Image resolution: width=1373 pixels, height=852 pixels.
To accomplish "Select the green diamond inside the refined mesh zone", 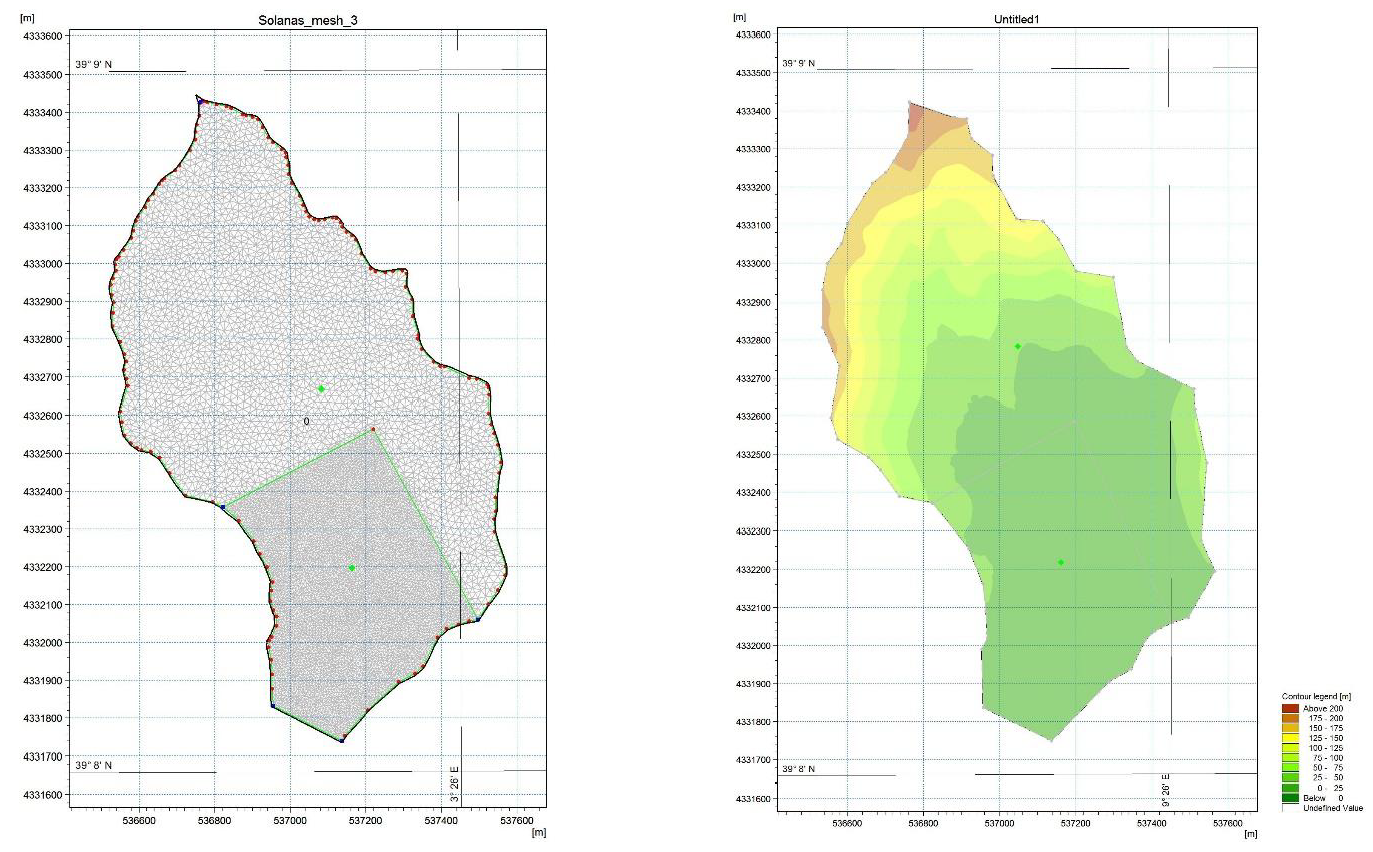I will point(352,568).
